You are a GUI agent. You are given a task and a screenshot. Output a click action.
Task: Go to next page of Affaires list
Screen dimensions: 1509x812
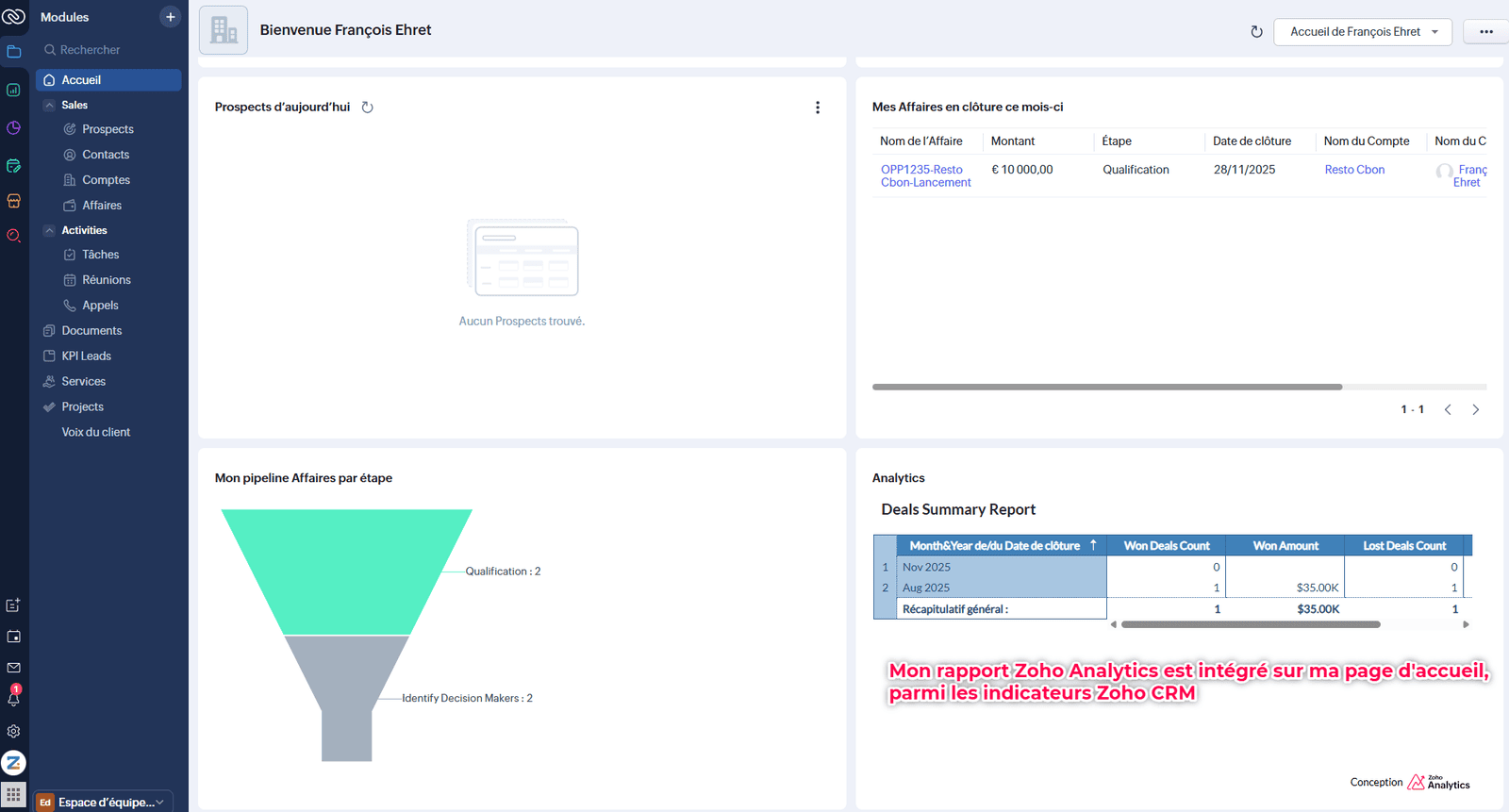(x=1475, y=409)
